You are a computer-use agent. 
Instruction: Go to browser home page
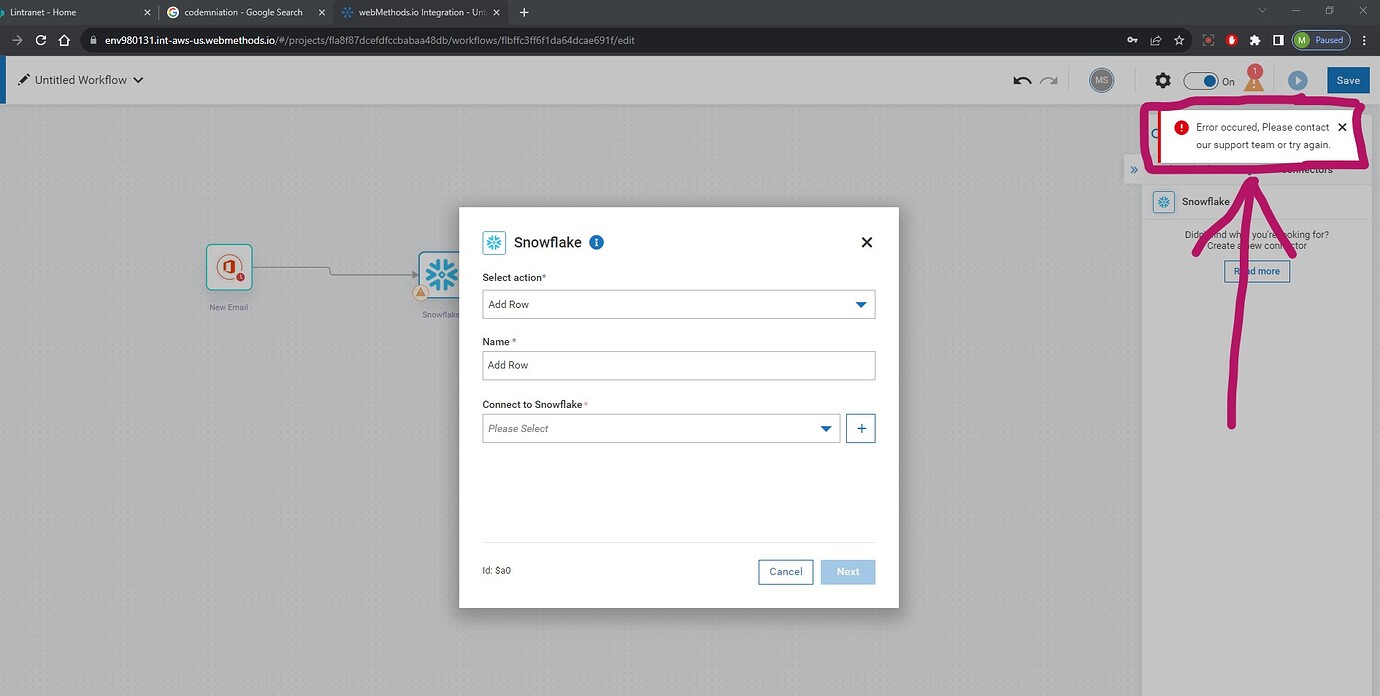pos(65,40)
